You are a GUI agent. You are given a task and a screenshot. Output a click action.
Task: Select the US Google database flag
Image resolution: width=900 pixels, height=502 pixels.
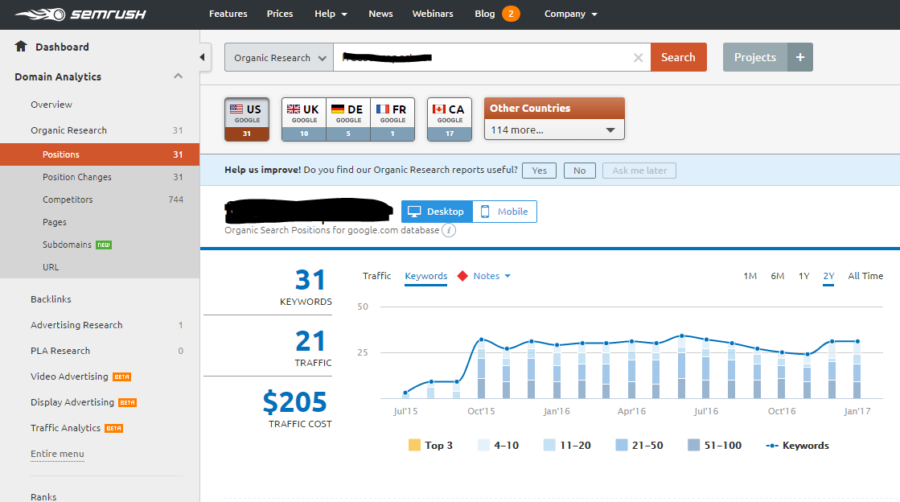click(247, 119)
